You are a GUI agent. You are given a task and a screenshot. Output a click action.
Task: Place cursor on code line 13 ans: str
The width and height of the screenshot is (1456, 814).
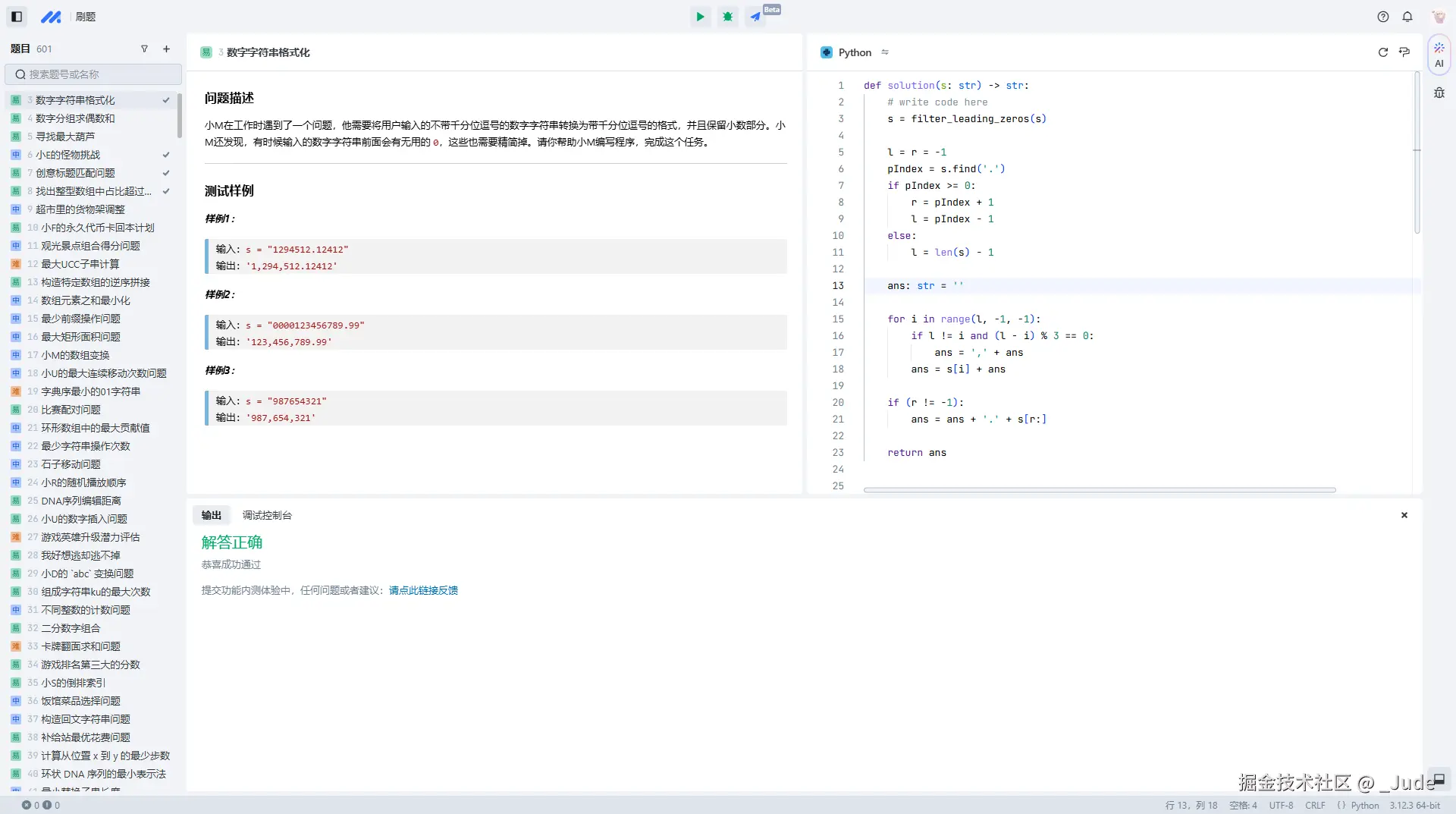tap(925, 286)
